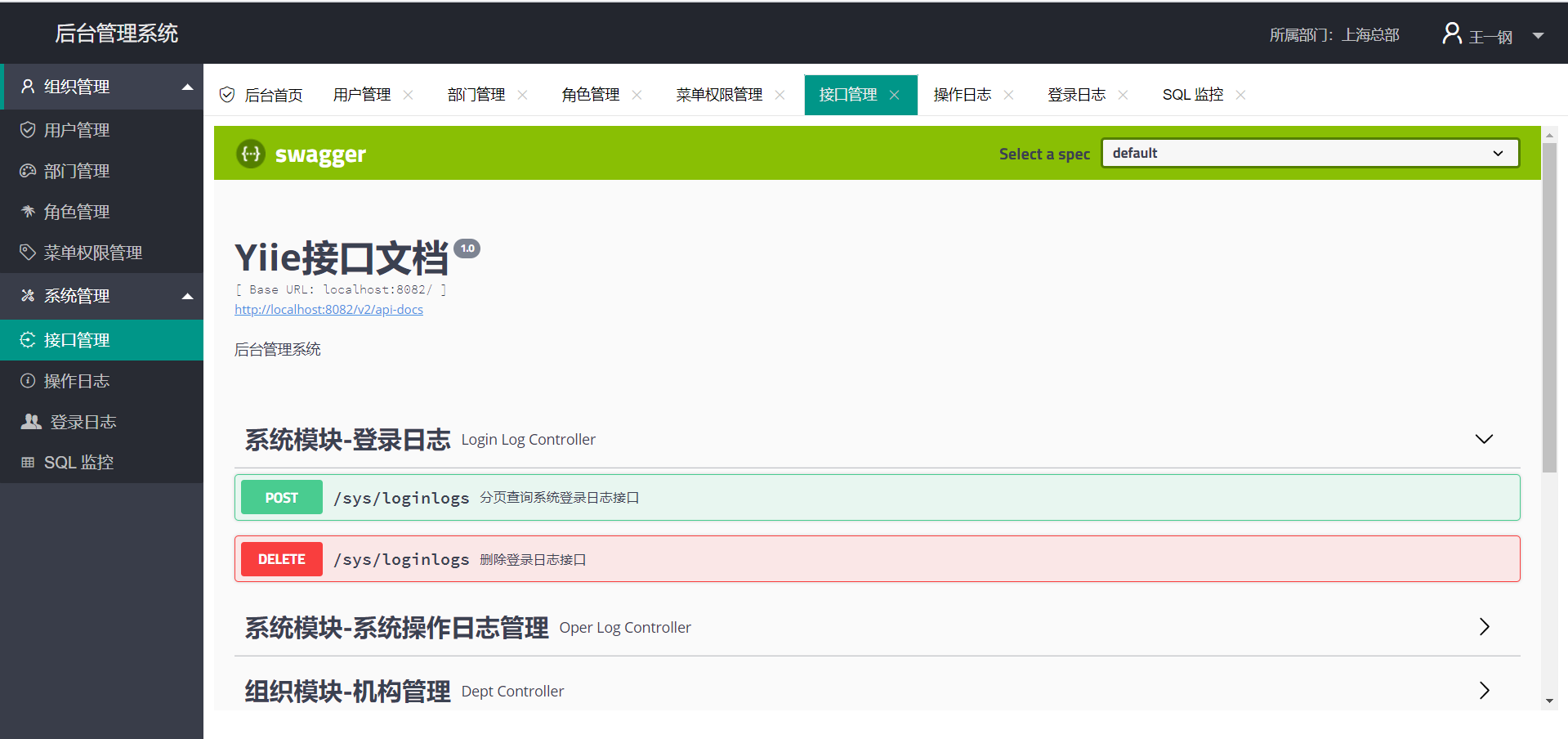Screen dimensions: 1568x739
Task: Close the 部门管理 tab
Action: (x=522, y=95)
